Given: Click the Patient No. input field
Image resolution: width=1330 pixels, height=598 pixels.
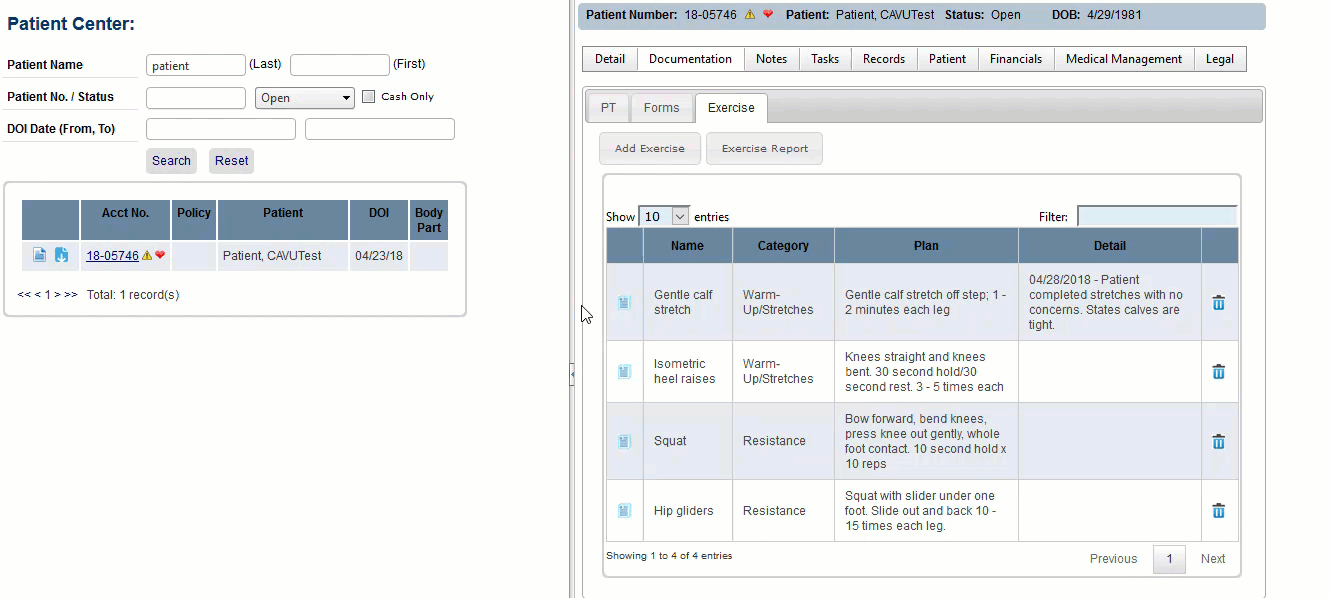Looking at the screenshot, I should coord(196,98).
